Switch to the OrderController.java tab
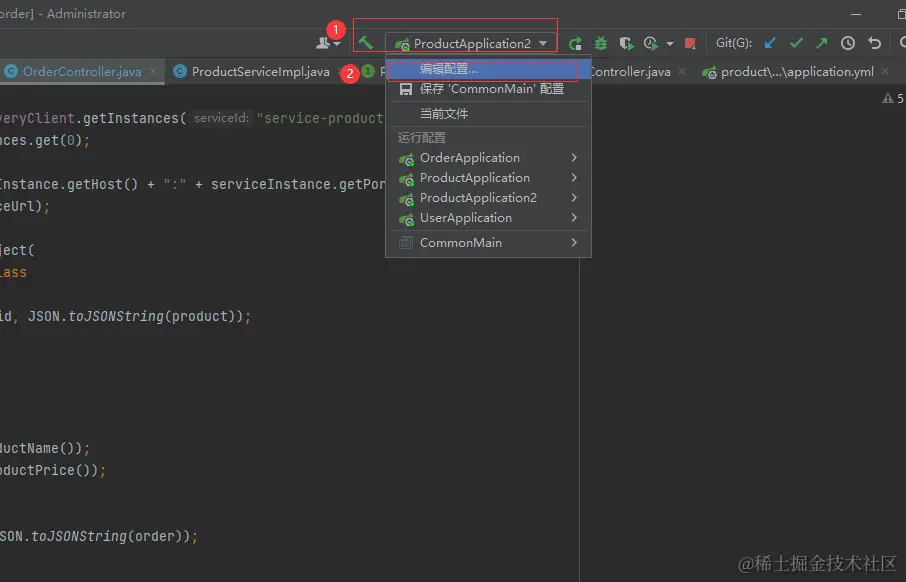The width and height of the screenshot is (906, 582). [x=81, y=72]
